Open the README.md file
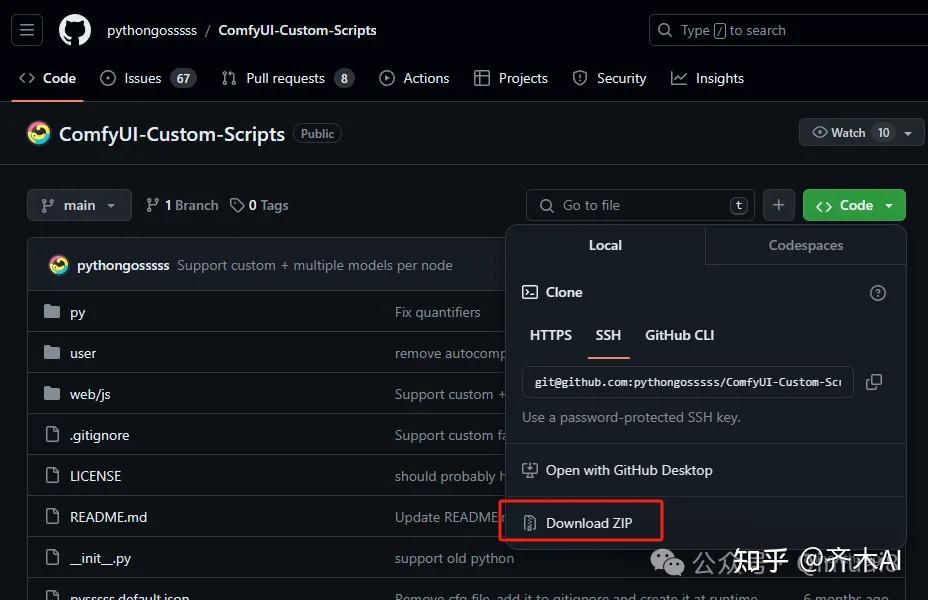This screenshot has height=600, width=928. [108, 517]
